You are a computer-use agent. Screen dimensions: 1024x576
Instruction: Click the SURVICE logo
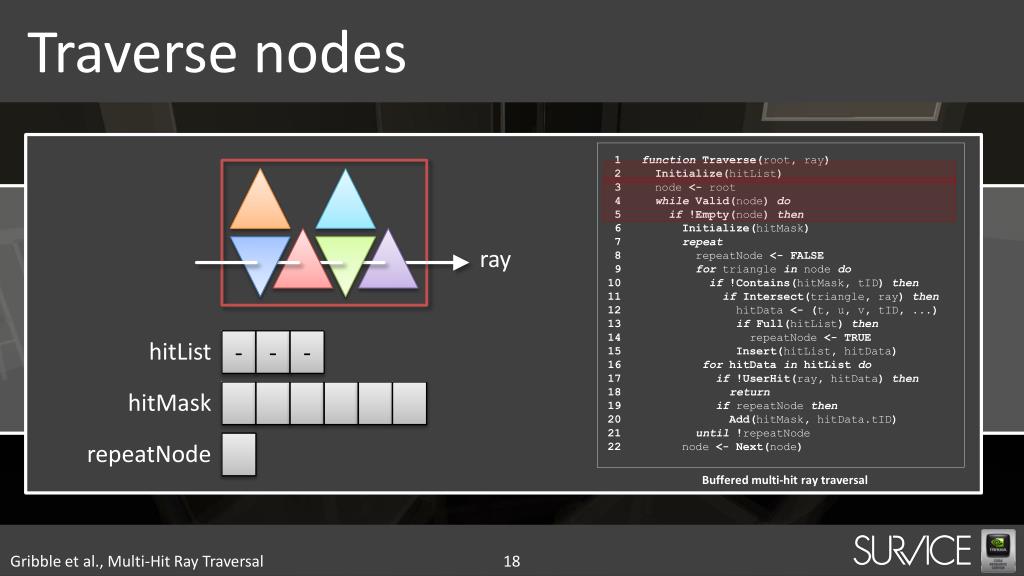coord(912,551)
